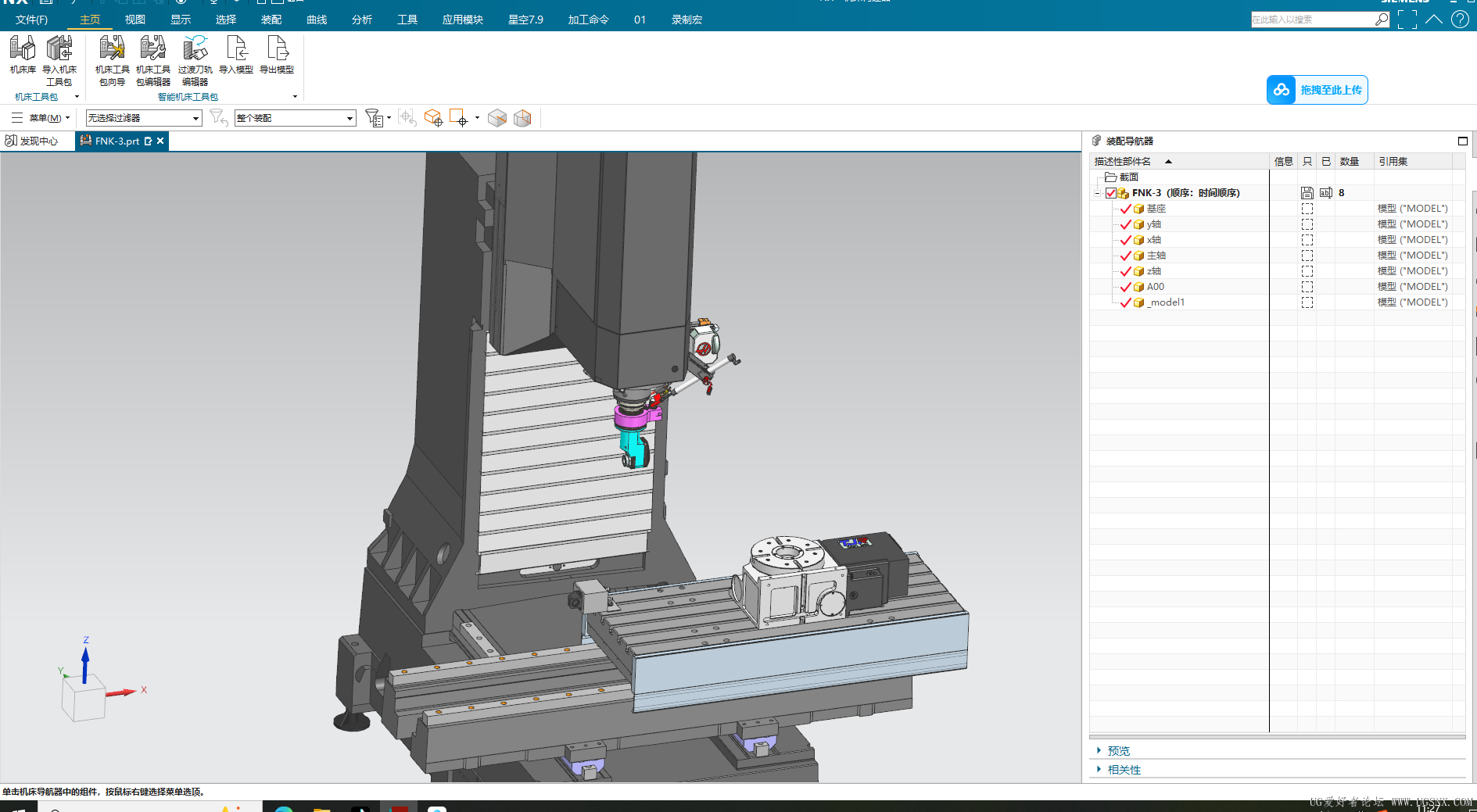Toggle visibility checkmark of A00 component

pyautogui.click(x=1126, y=287)
